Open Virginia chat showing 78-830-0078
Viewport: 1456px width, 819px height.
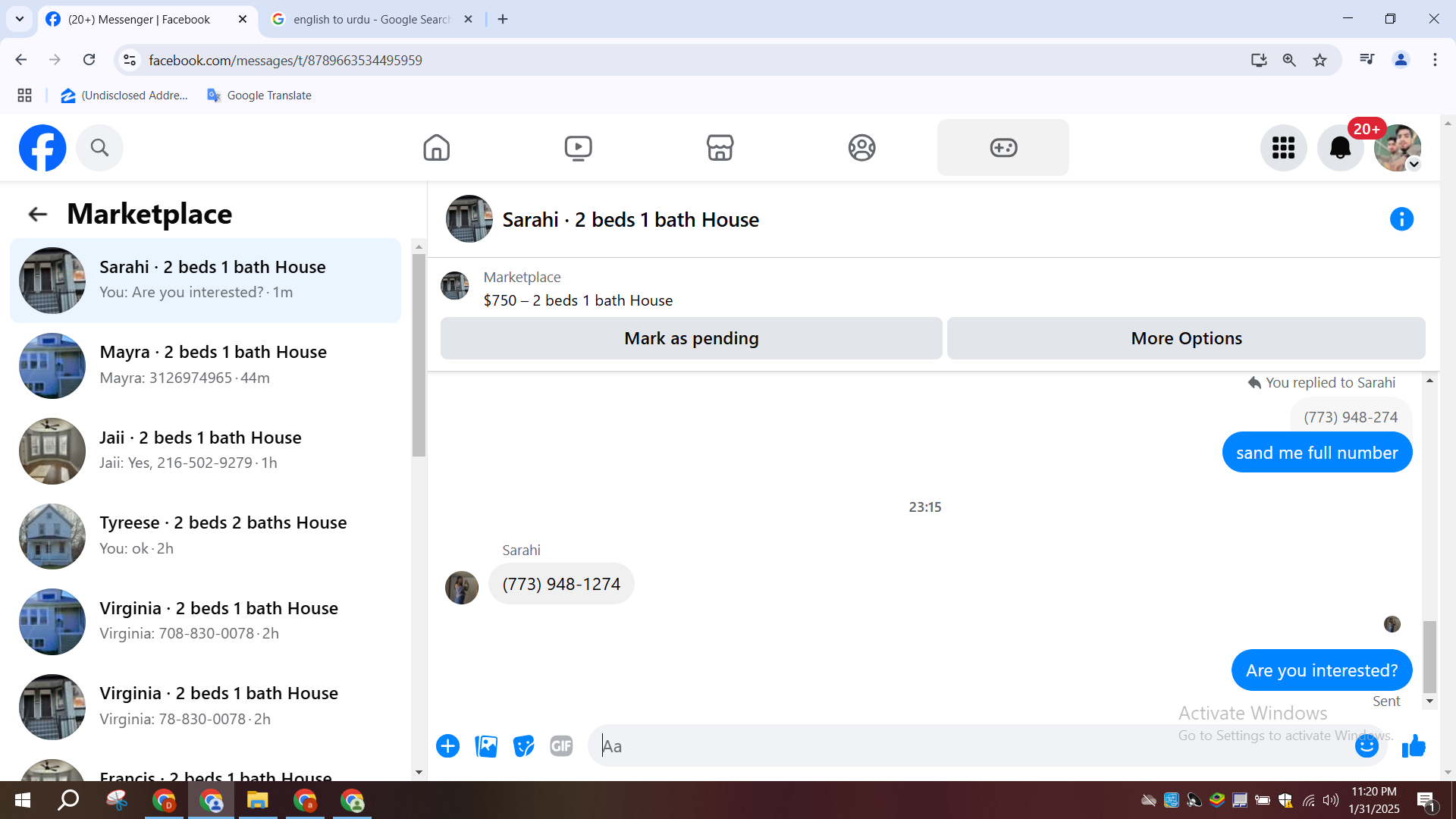[206, 707]
